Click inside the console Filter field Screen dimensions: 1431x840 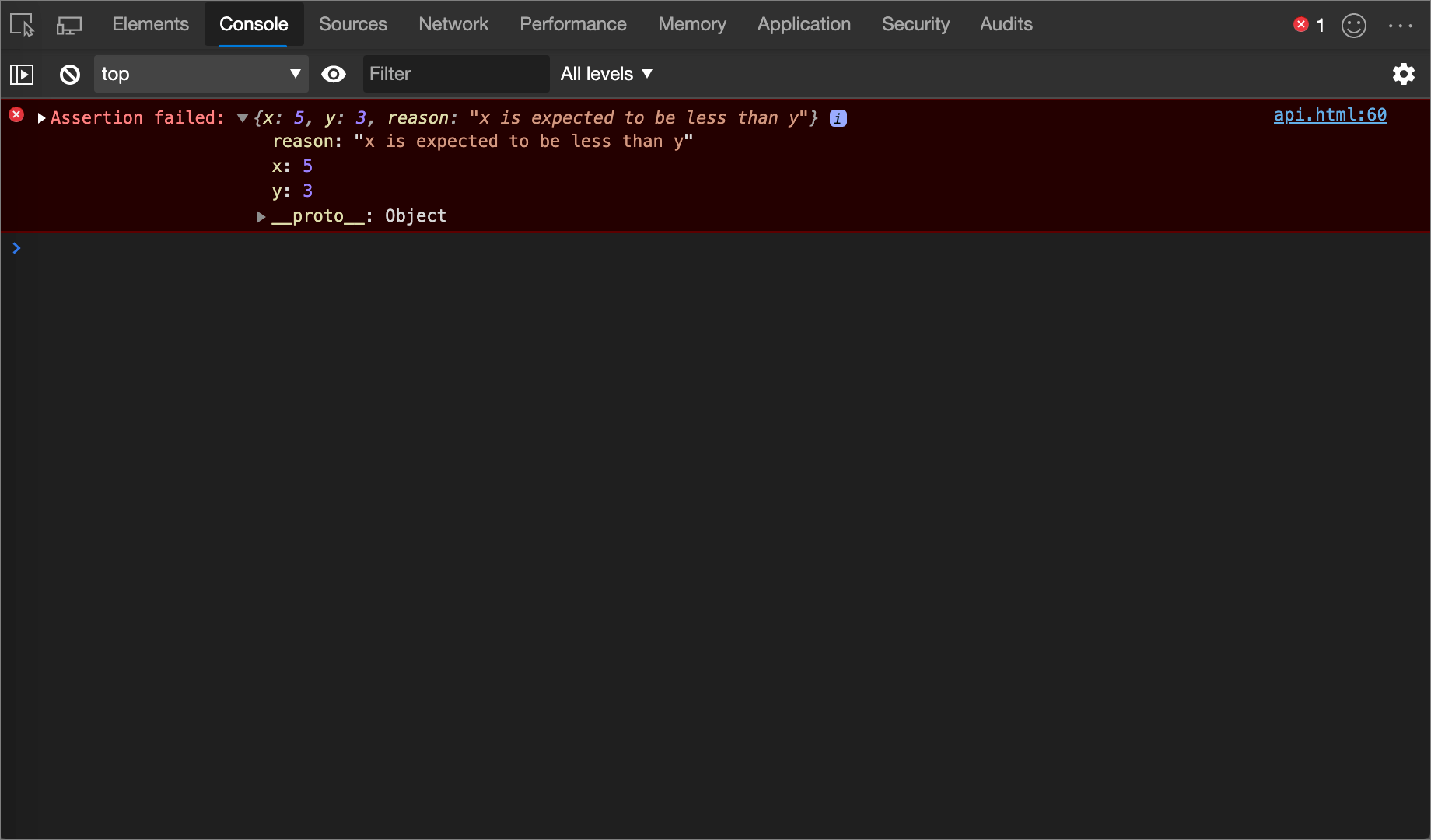point(456,74)
